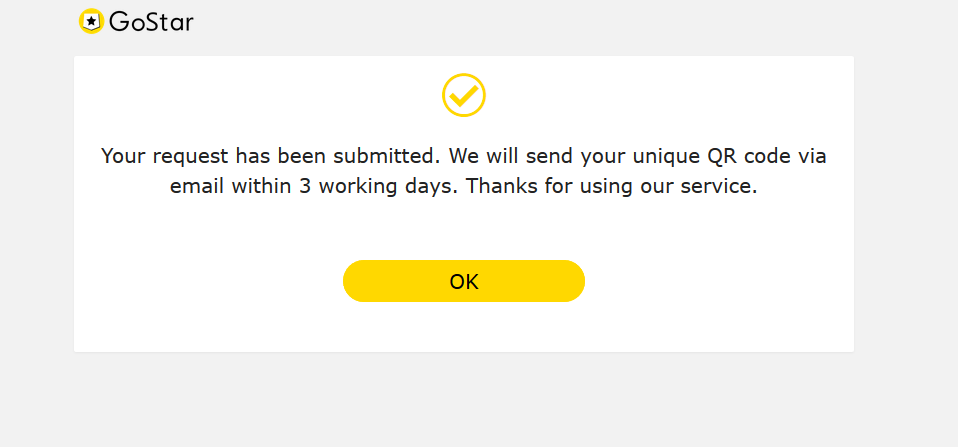Click the yellow checkmark success icon

[x=464, y=95]
